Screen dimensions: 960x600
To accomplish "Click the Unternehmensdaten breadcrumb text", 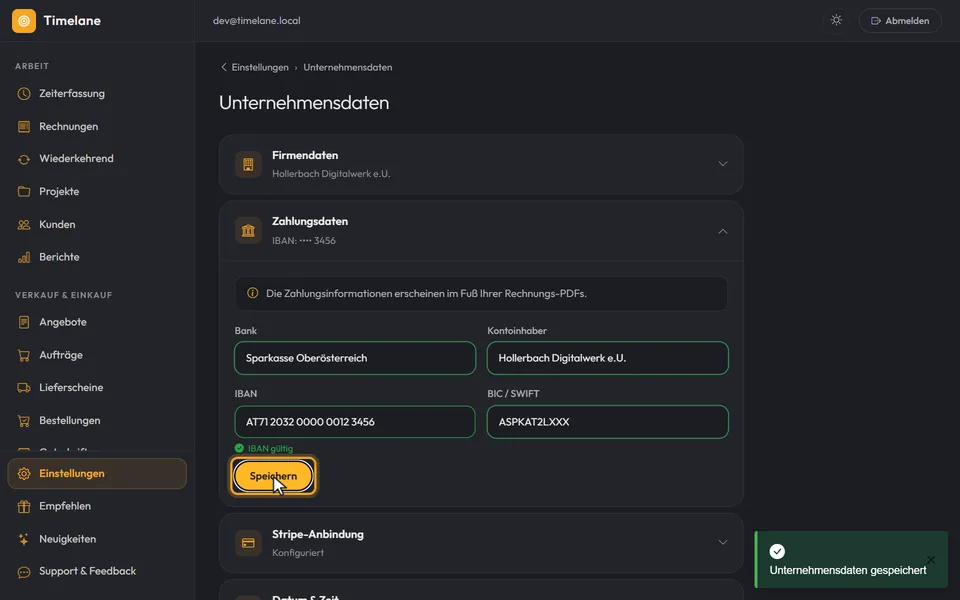I will pyautogui.click(x=348, y=67).
